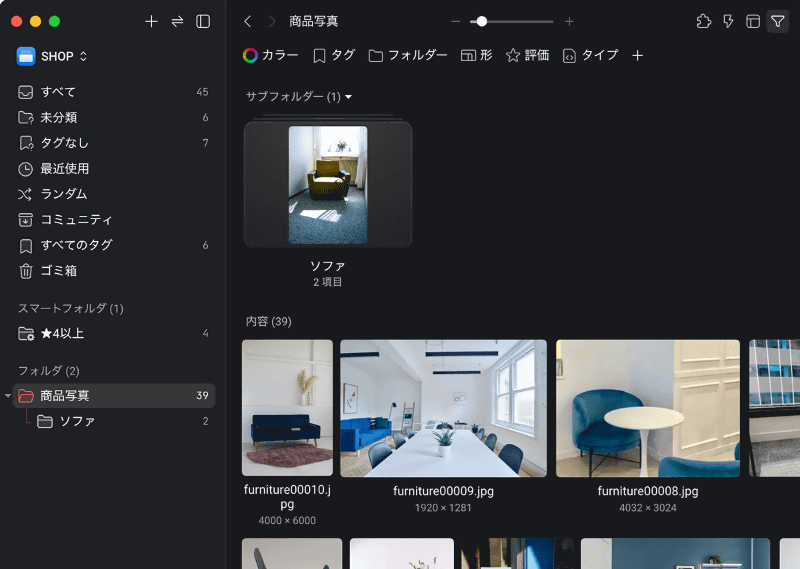
Task: Open the 形 shape filter
Action: (476, 55)
